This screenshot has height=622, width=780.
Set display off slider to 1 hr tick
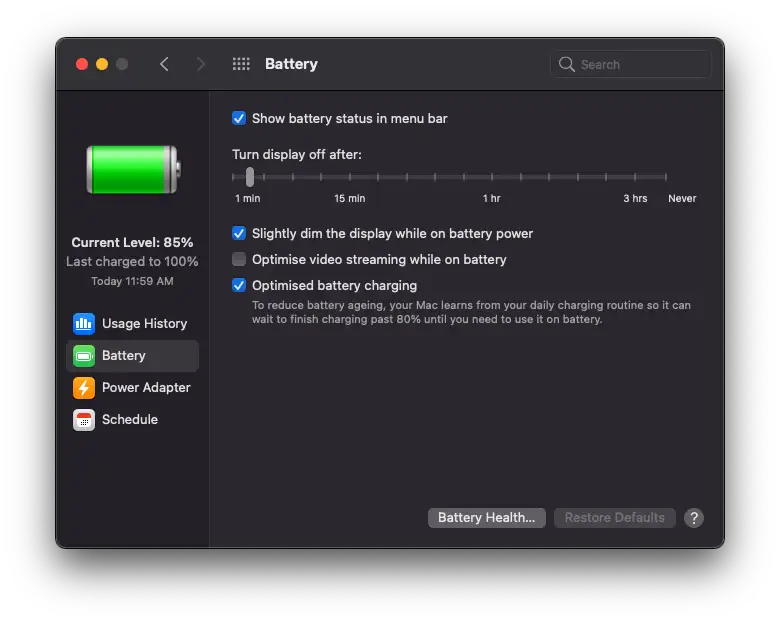492,177
